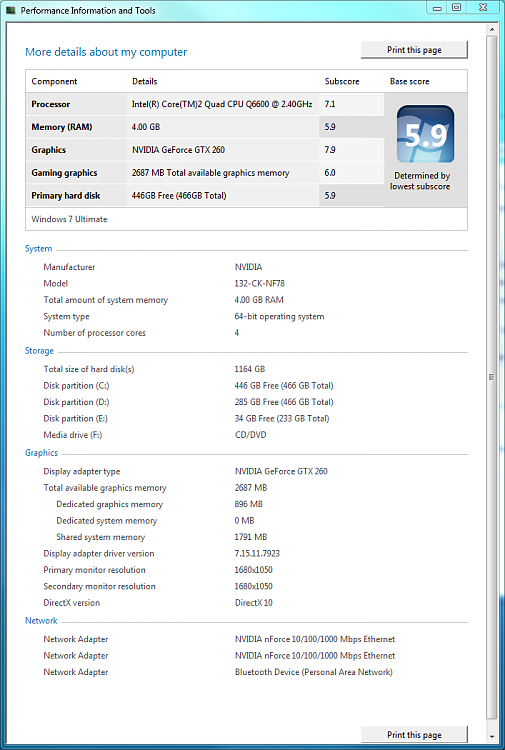Image resolution: width=505 pixels, height=750 pixels.
Task: Click the 64-bit operating system value
Action: coord(279,317)
